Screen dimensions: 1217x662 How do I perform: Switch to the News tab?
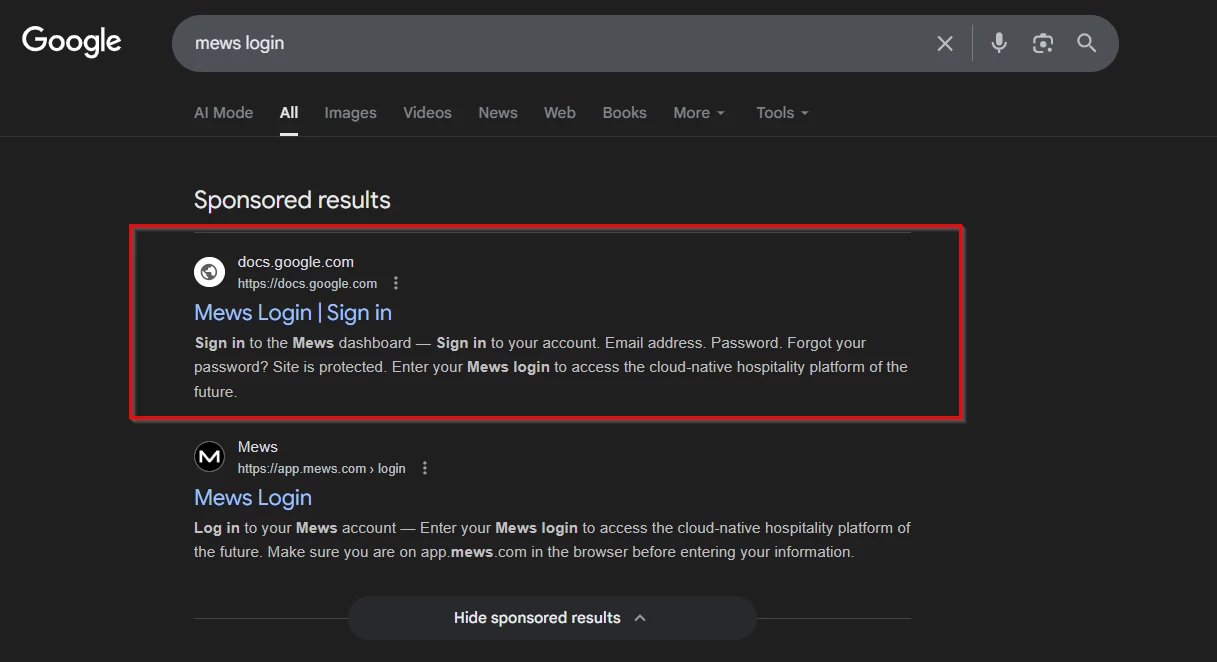click(497, 113)
